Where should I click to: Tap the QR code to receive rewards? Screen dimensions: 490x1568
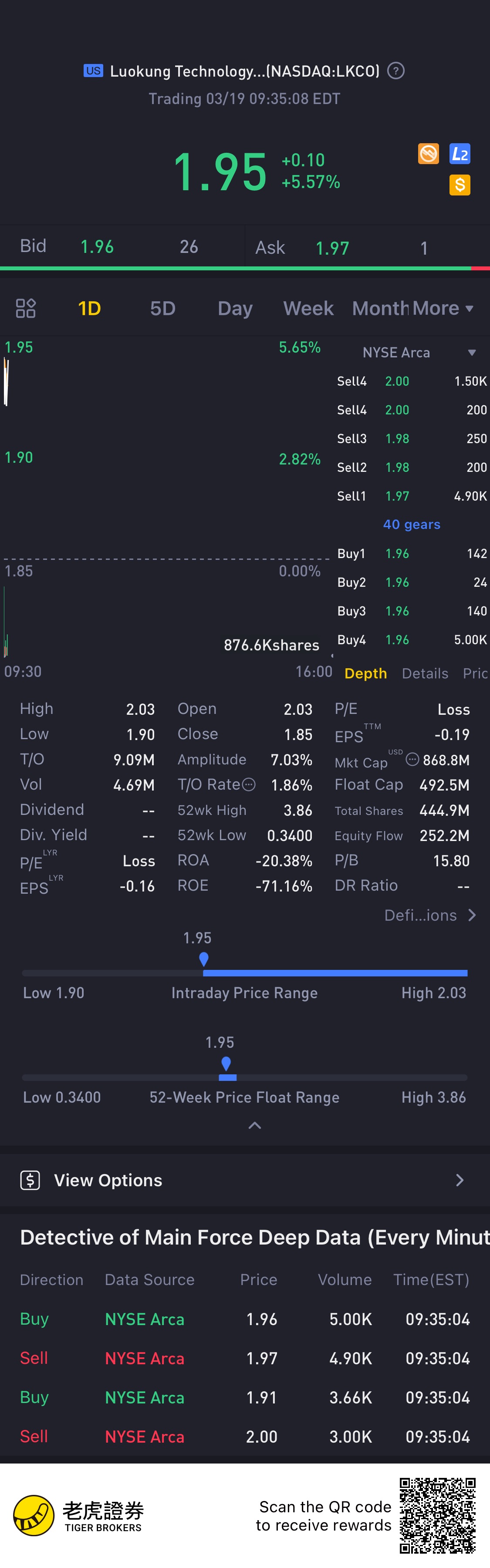[x=437, y=1515]
